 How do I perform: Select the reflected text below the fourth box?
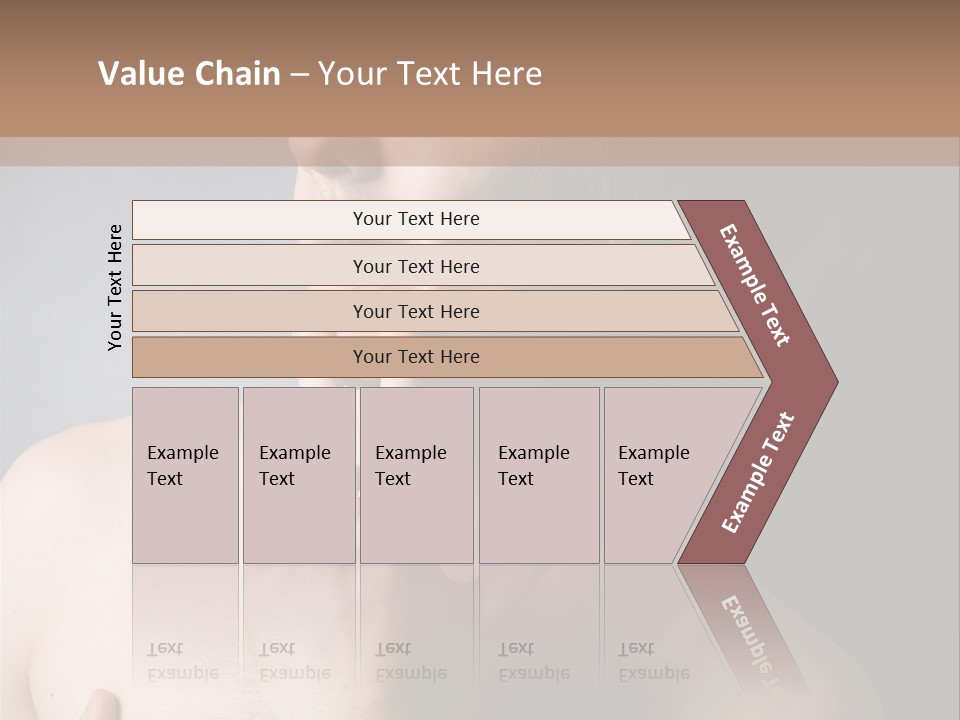534,661
